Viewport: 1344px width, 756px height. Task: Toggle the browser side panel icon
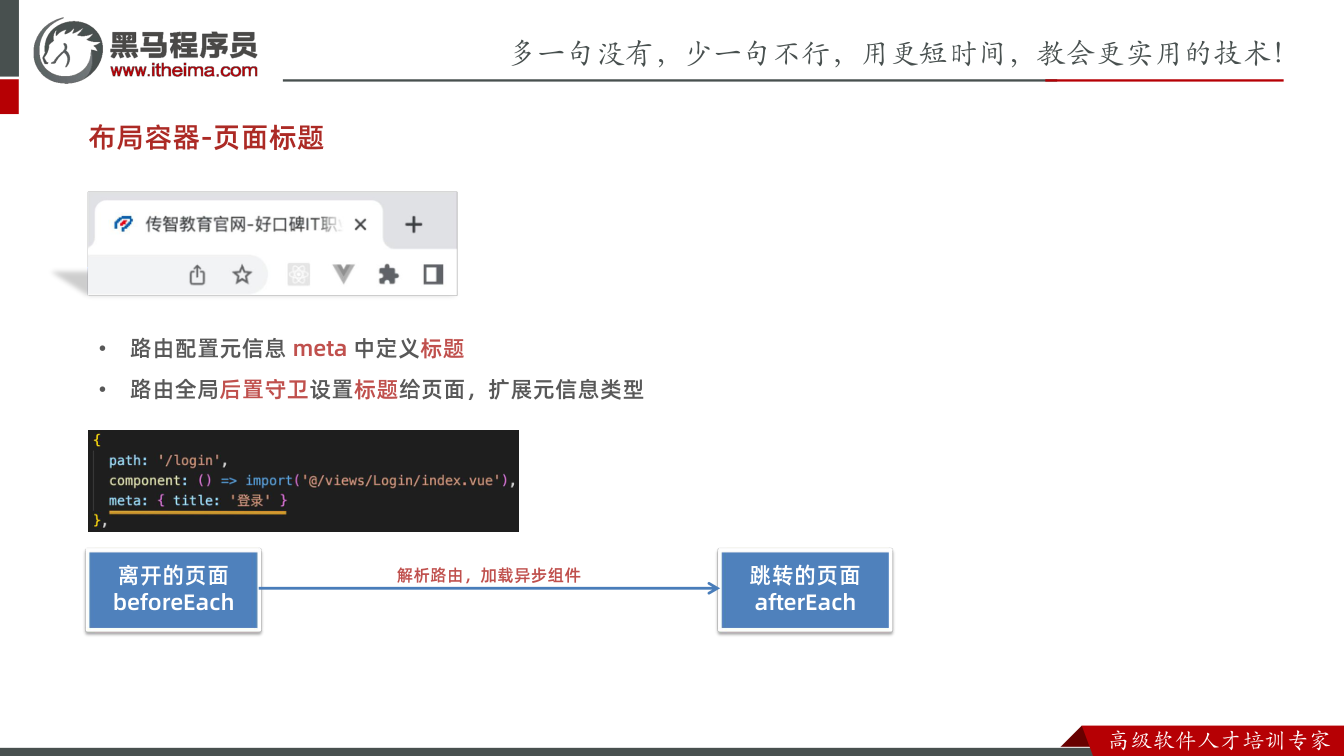[x=433, y=274]
